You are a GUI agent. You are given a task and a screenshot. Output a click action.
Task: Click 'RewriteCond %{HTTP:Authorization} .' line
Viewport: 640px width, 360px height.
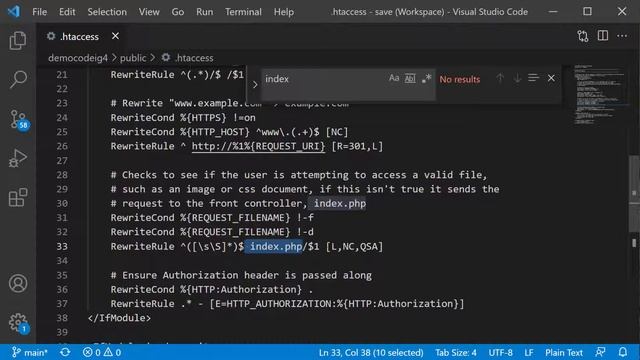[211, 289]
